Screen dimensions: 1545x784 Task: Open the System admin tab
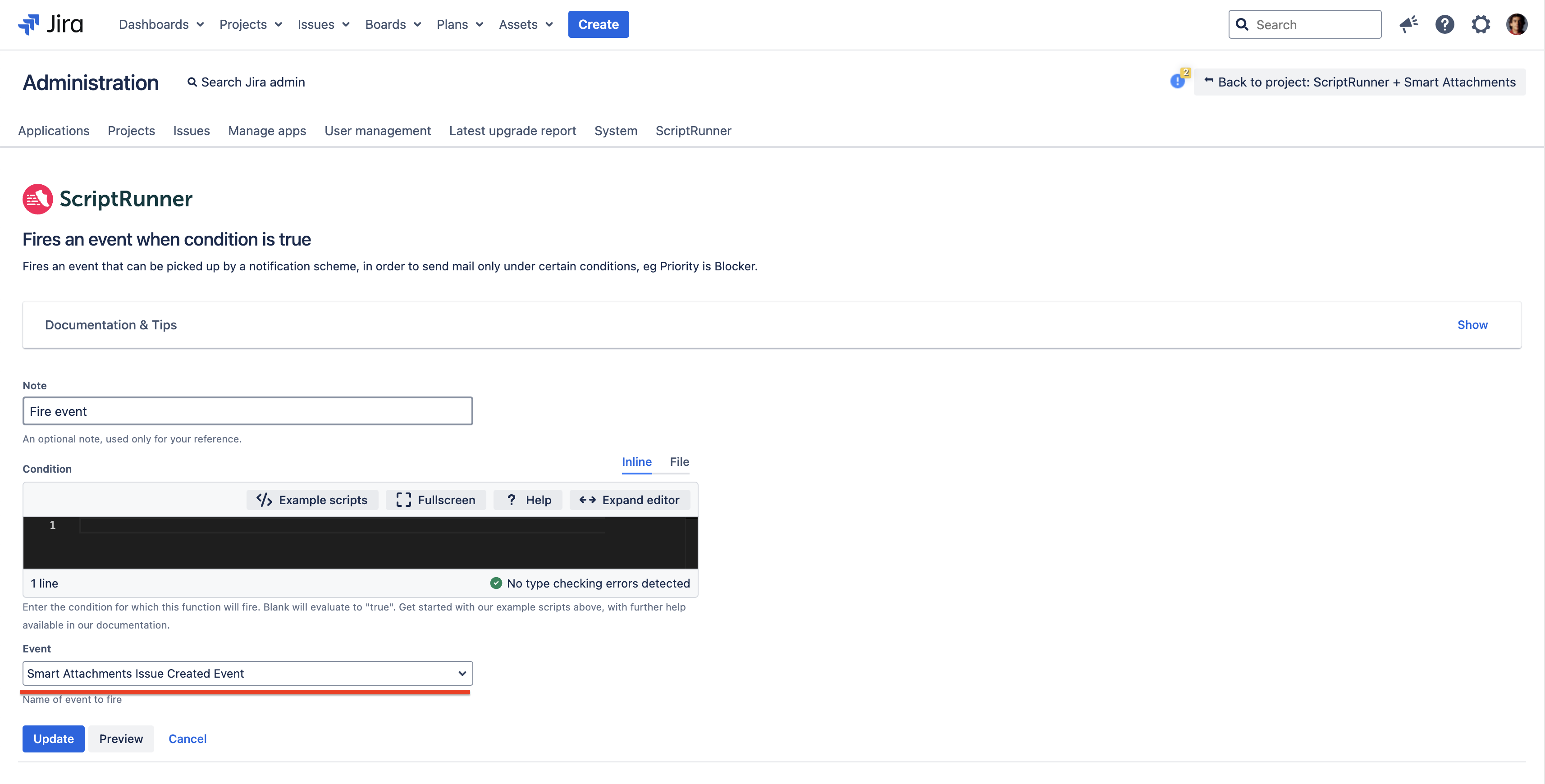point(615,131)
